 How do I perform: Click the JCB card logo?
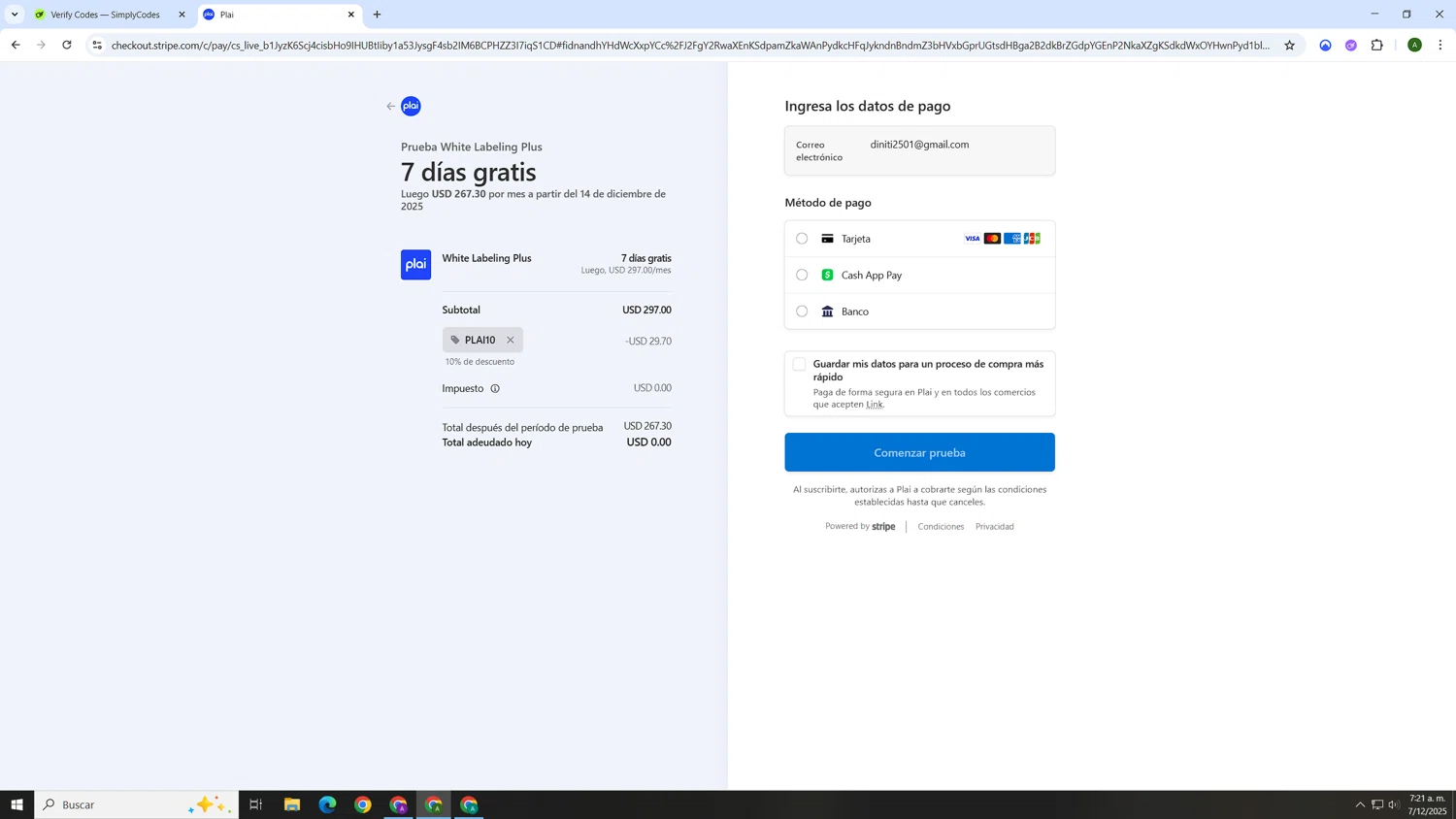[1032, 239]
